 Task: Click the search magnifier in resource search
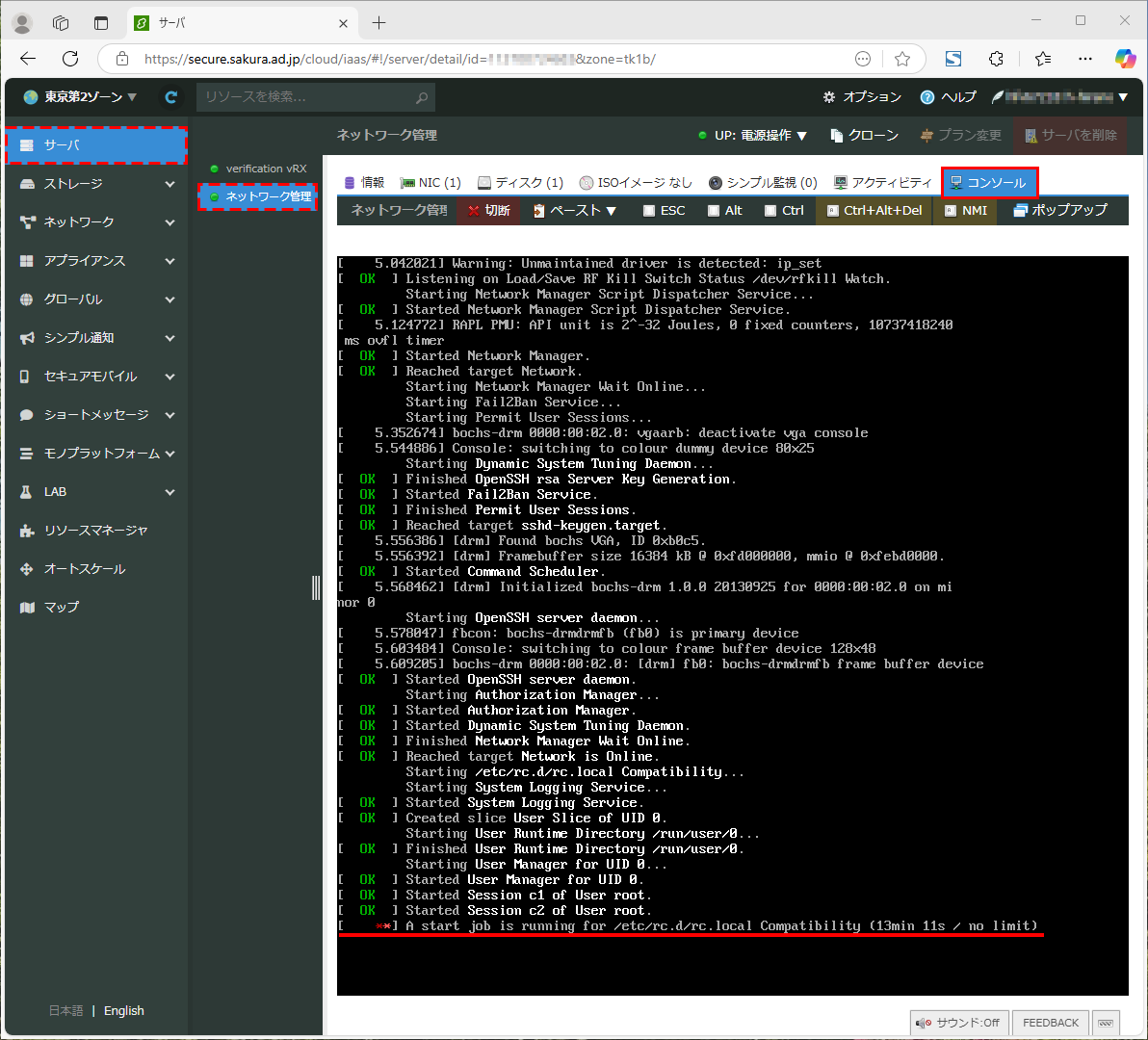tap(422, 97)
